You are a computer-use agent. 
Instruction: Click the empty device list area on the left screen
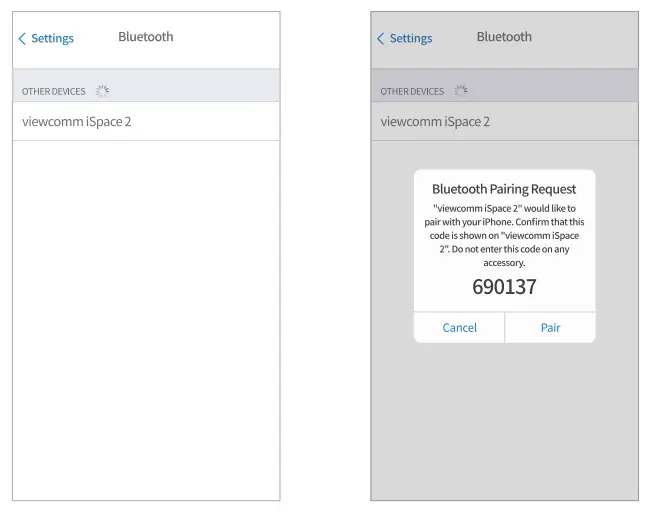click(x=146, y=320)
